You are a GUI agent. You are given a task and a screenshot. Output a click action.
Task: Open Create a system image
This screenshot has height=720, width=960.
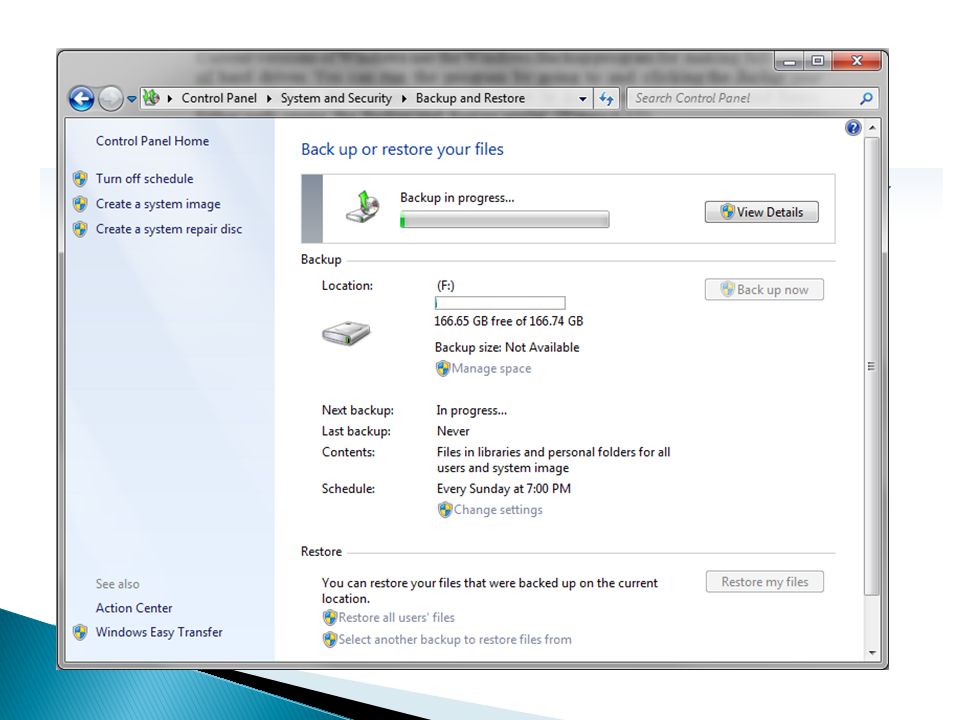[158, 204]
